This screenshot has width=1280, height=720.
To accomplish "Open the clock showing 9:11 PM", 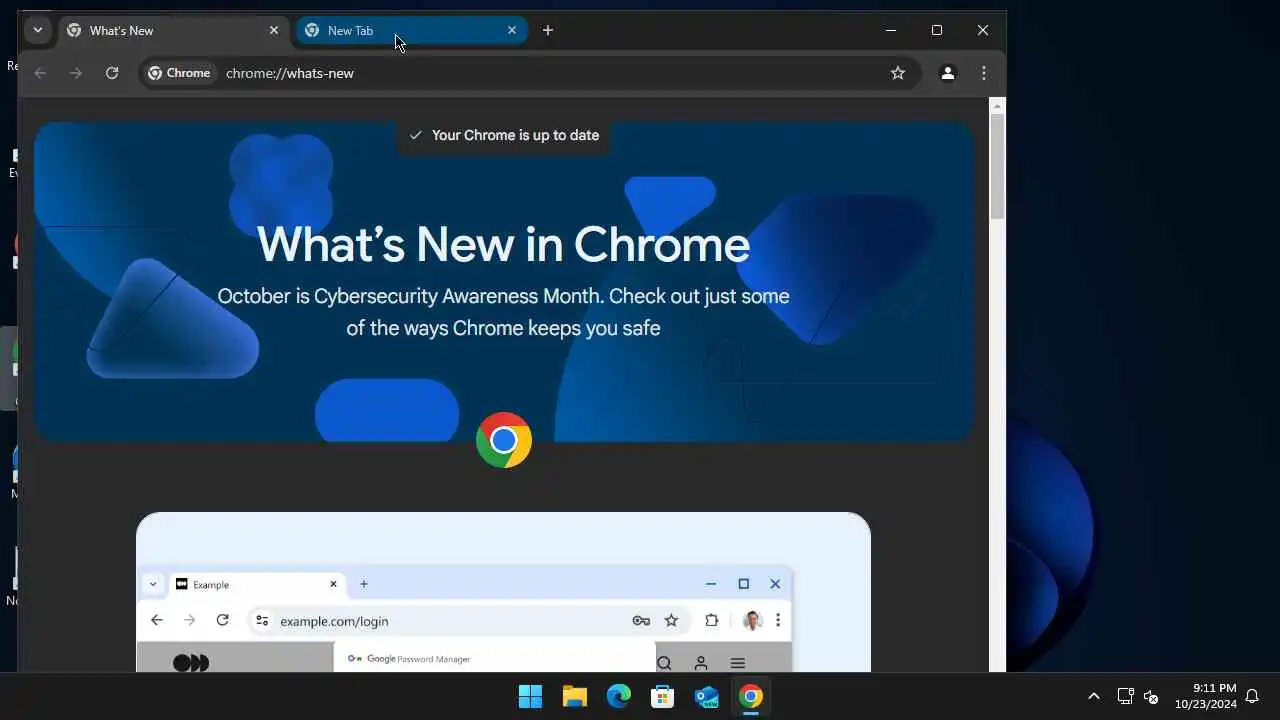I will click(1206, 696).
